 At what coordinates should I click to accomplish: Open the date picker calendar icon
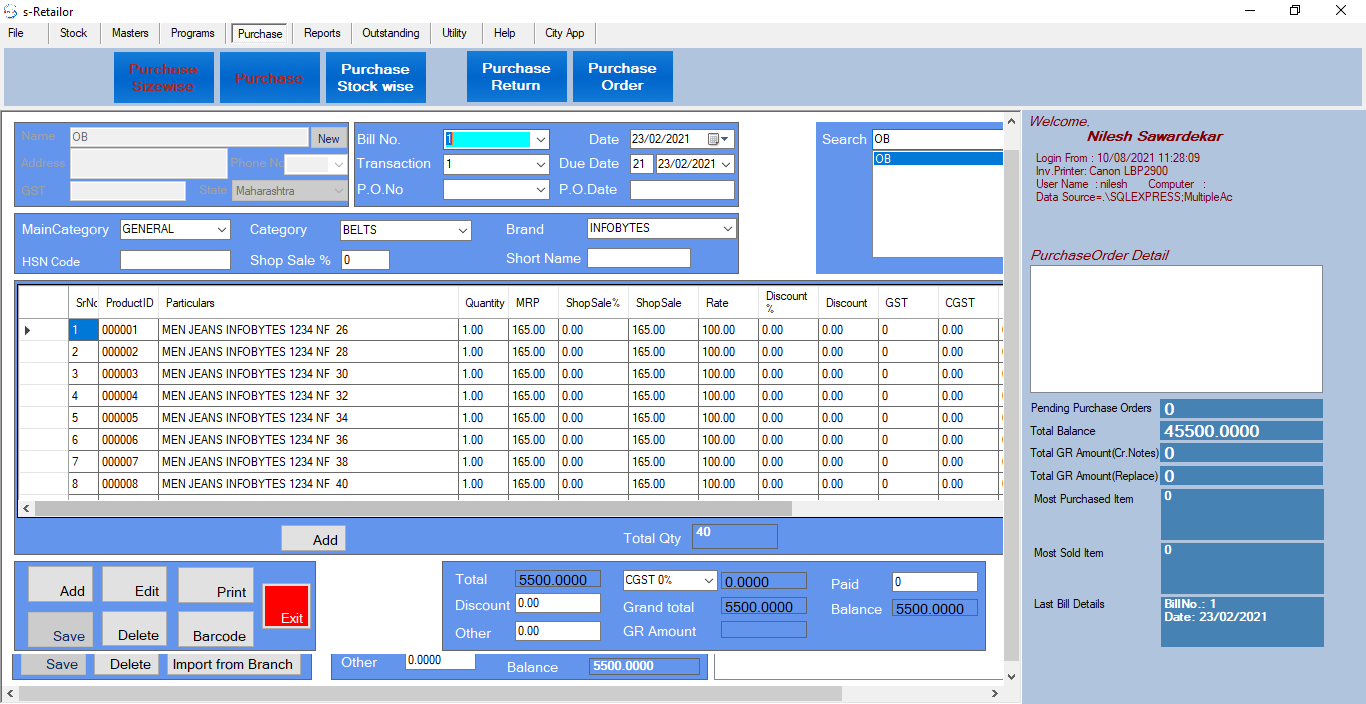[714, 139]
